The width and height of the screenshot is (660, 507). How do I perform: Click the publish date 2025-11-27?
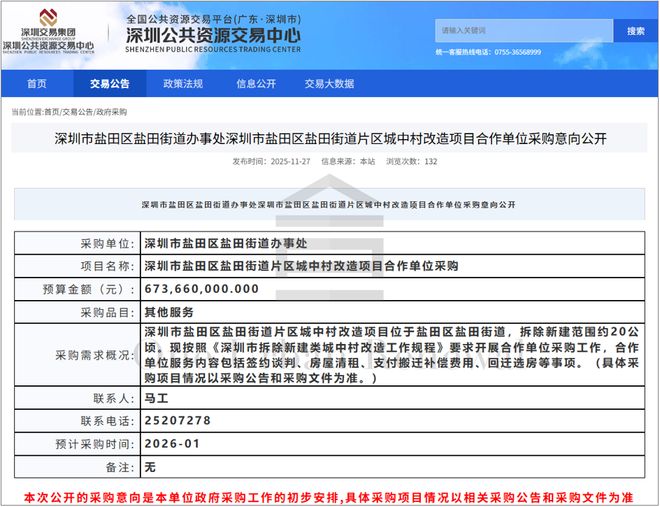(x=290, y=162)
